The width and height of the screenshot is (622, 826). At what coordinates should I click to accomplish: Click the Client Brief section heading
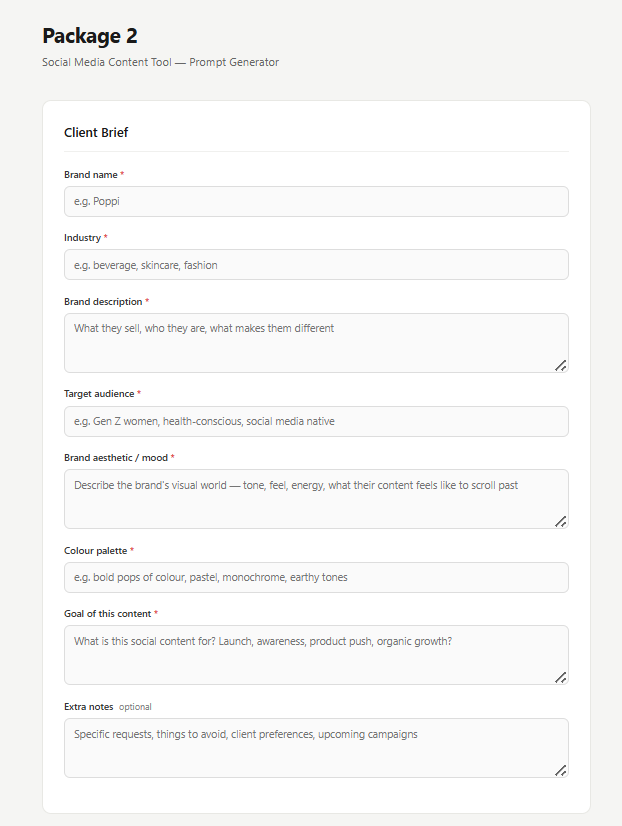96,133
